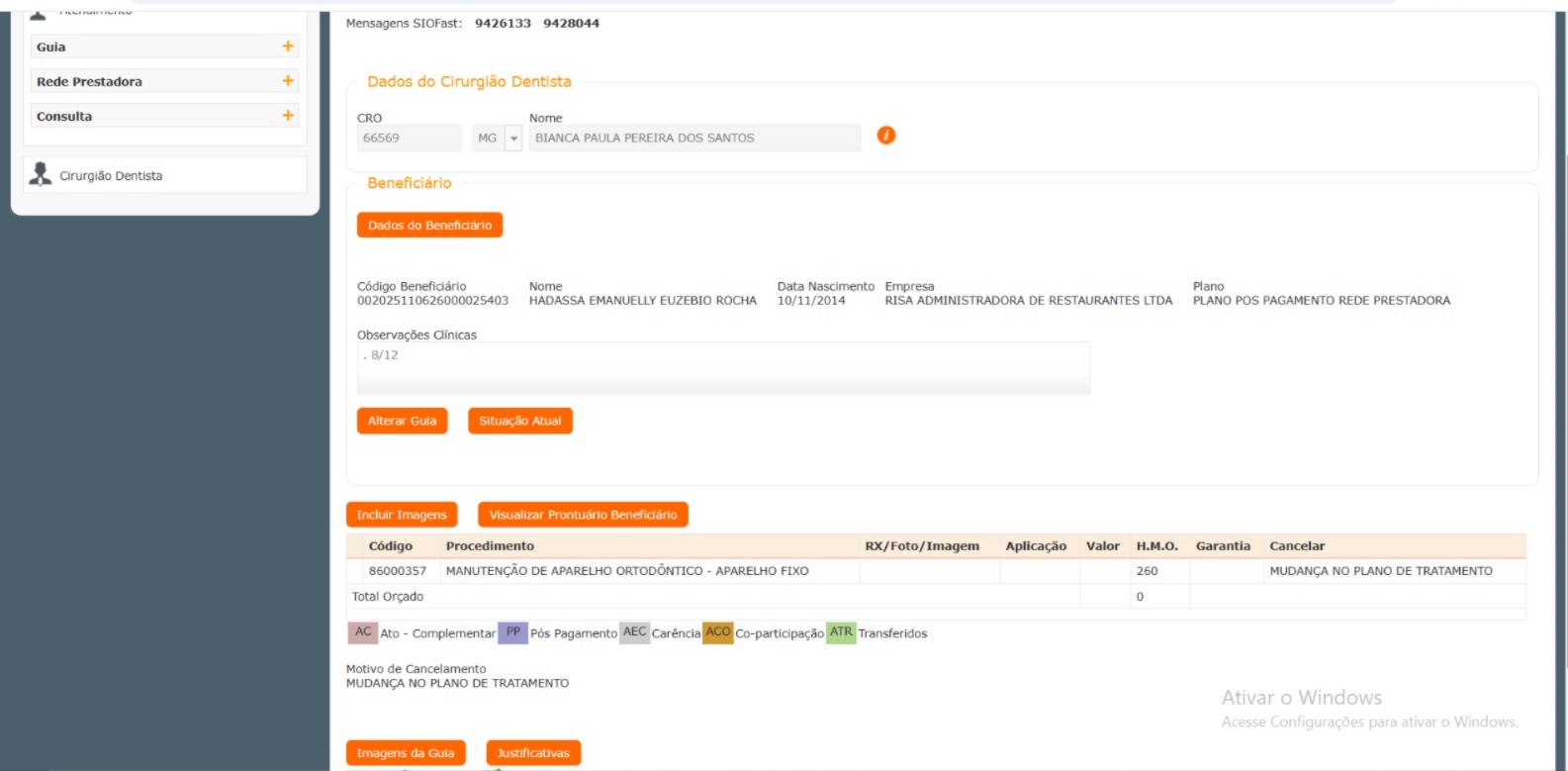The height and width of the screenshot is (771, 1568).
Task: Click the Dados do Beneficiário button
Action: (429, 226)
